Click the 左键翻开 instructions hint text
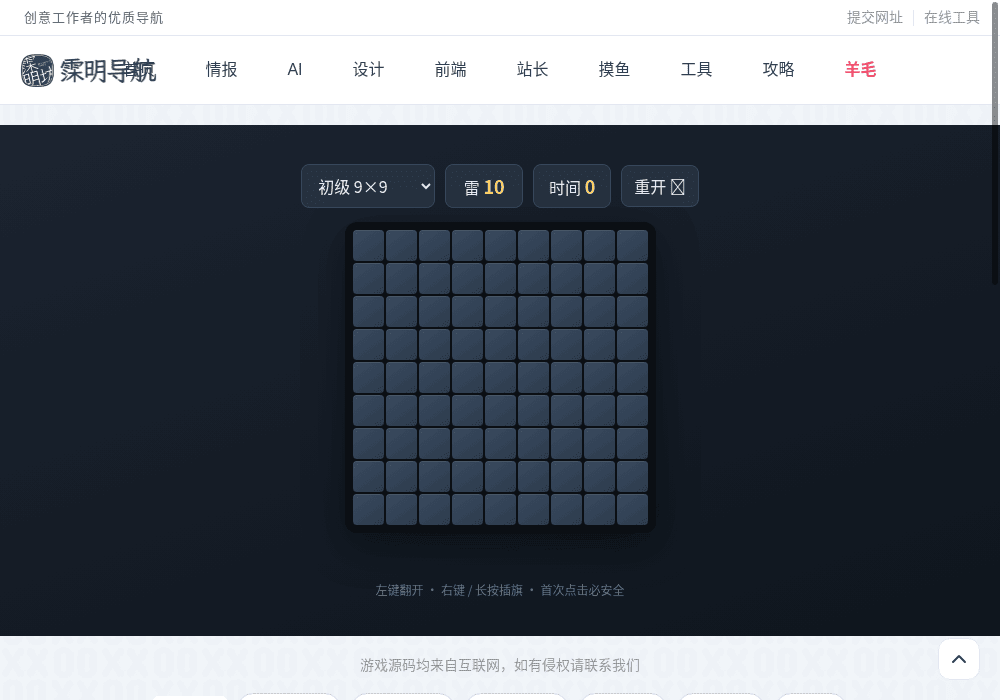The image size is (1000, 700). (500, 590)
